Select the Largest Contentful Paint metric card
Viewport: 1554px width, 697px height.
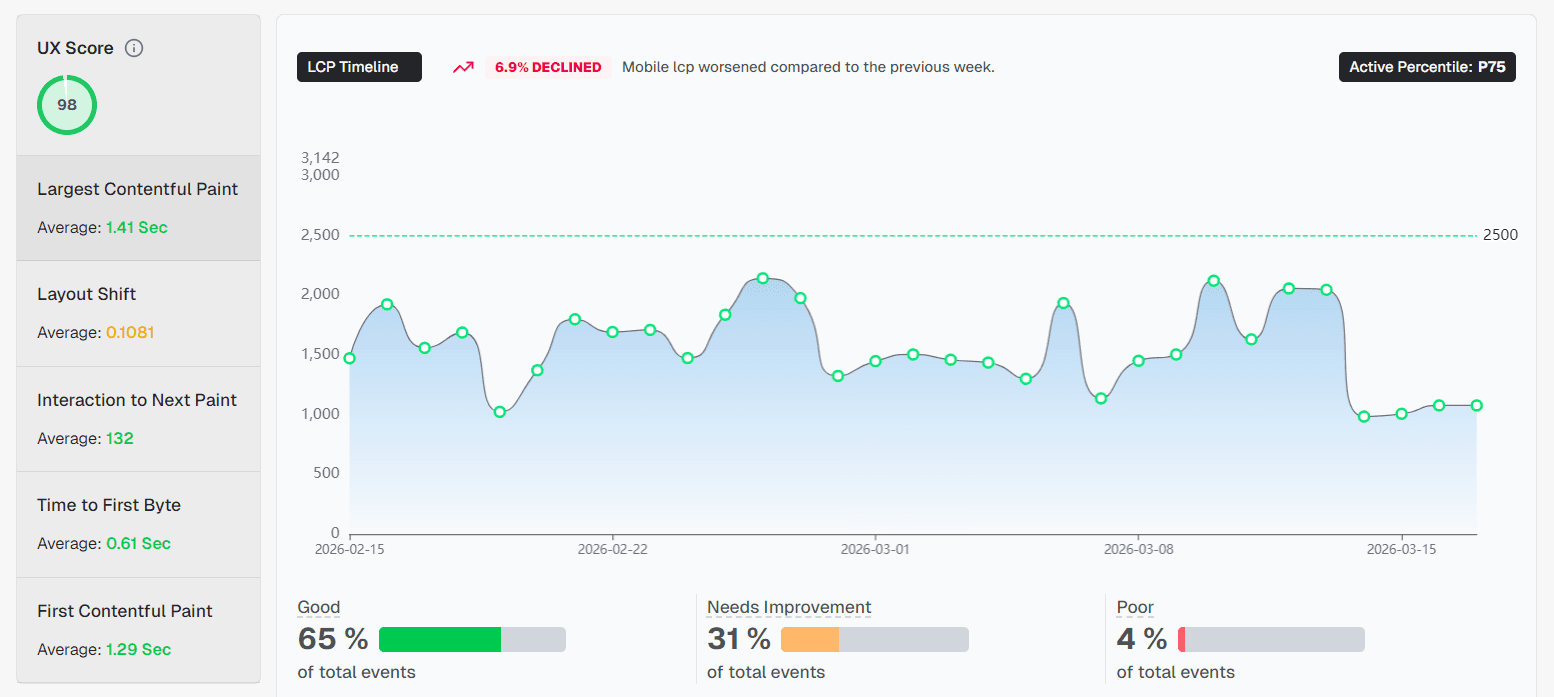pyautogui.click(x=138, y=207)
